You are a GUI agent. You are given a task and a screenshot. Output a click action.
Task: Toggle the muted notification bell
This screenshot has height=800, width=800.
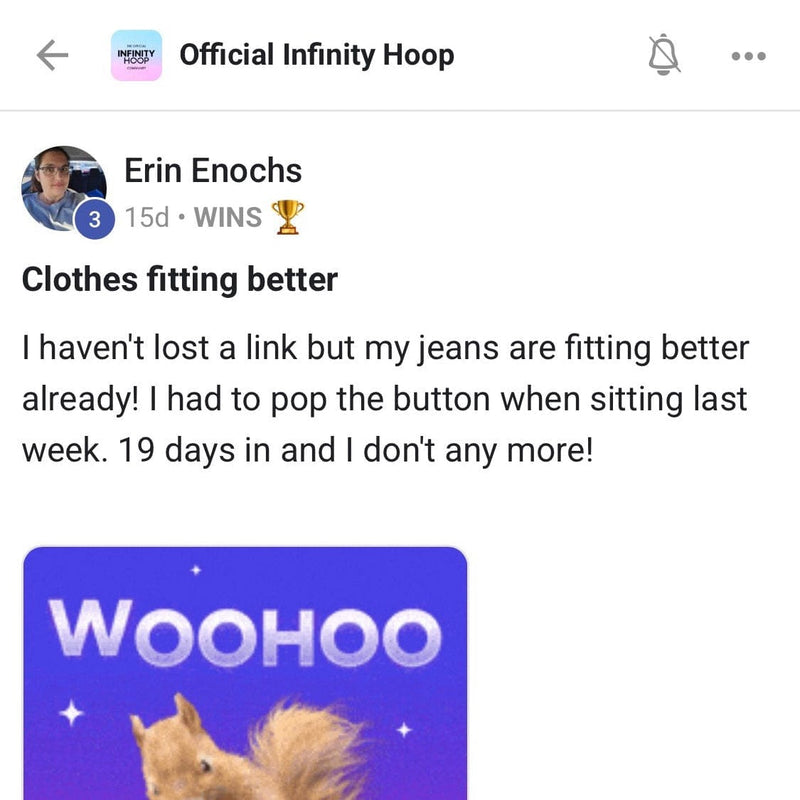click(664, 56)
